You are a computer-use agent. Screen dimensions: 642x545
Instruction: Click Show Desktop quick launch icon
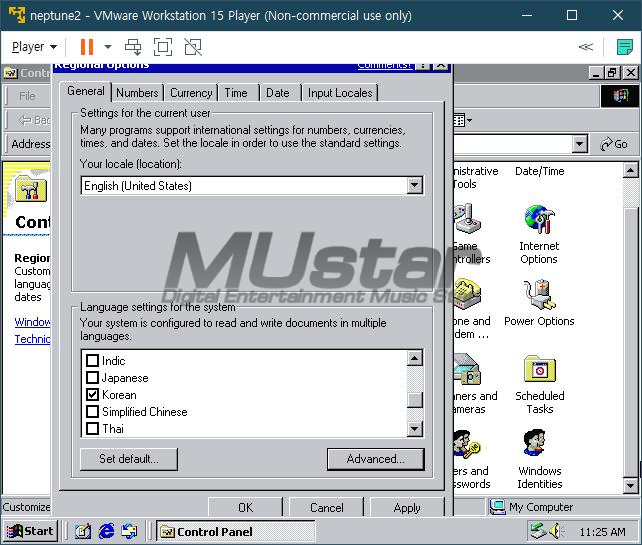point(82,531)
